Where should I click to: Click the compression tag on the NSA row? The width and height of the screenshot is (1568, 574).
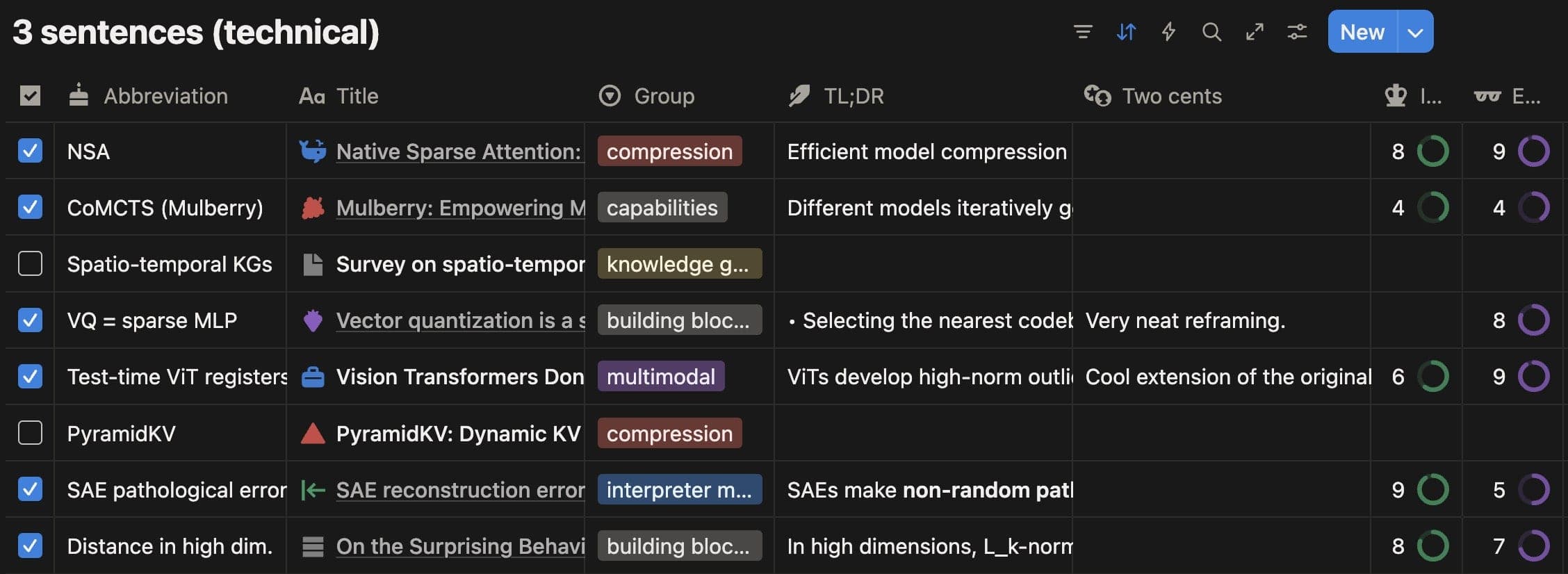tap(669, 151)
